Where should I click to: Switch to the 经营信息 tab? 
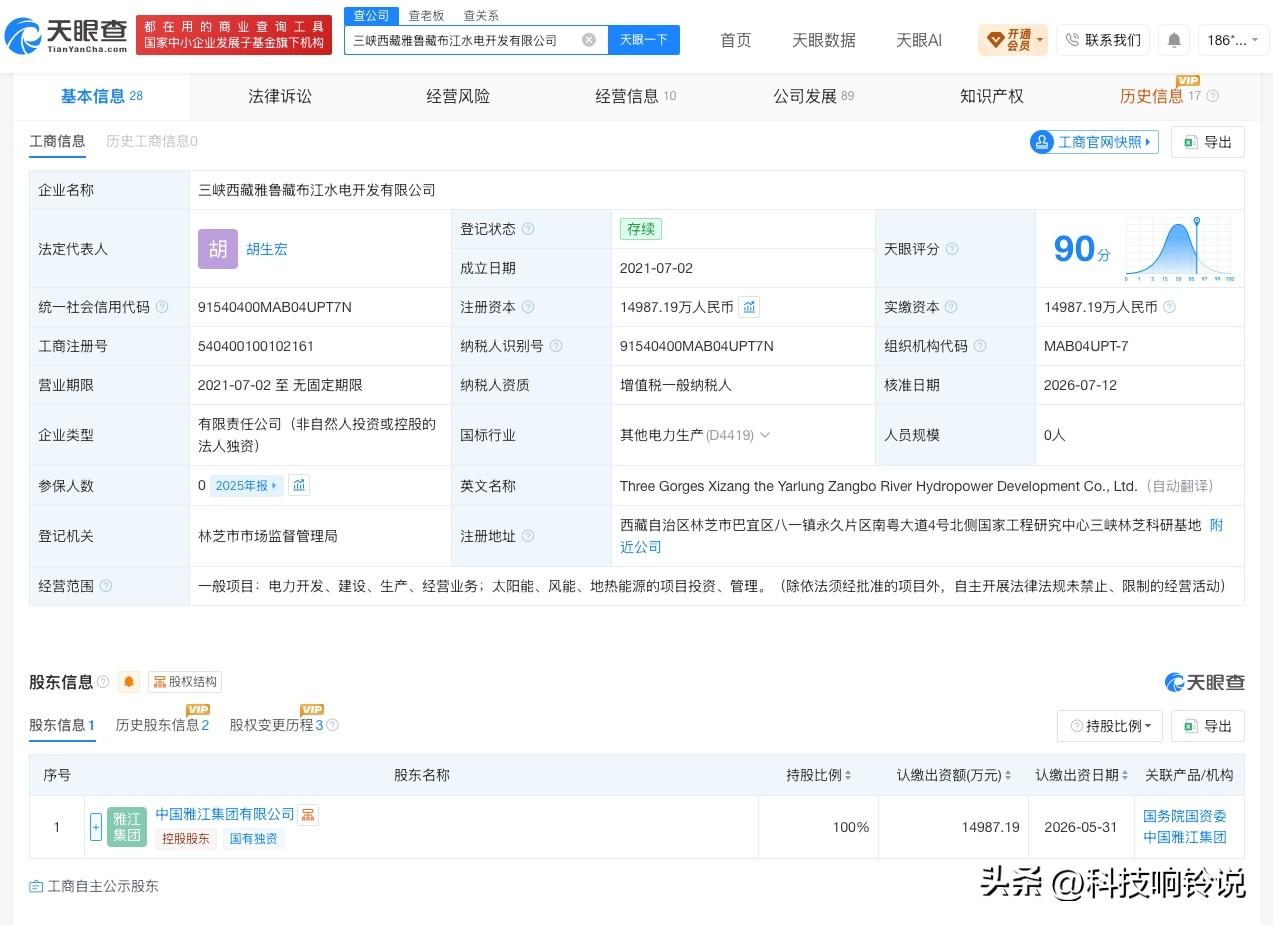(635, 96)
